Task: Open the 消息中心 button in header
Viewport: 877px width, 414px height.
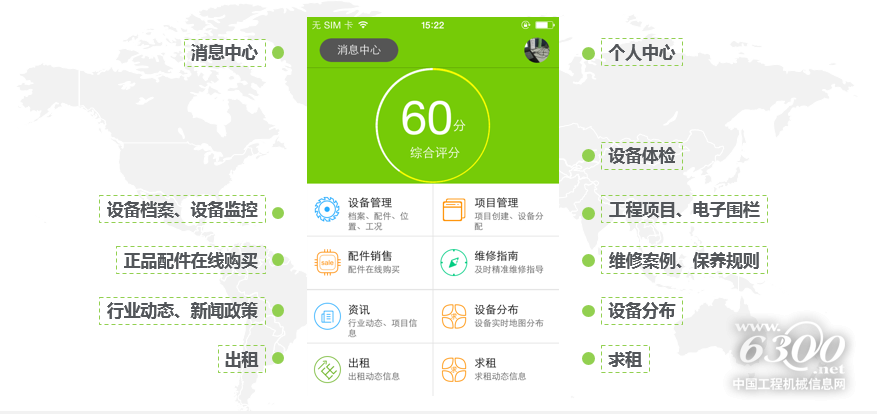Action: point(359,50)
